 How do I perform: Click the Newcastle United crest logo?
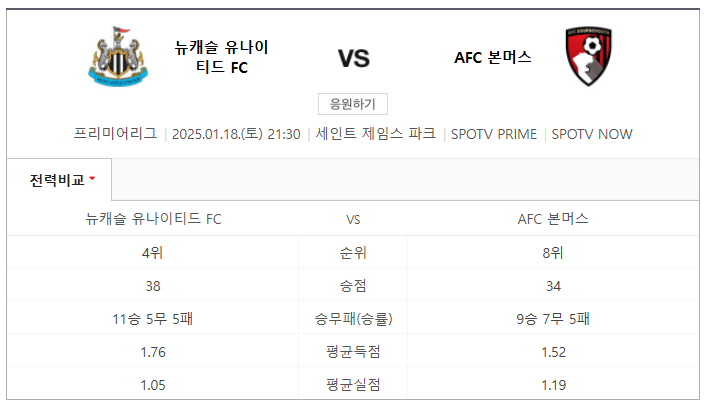point(118,57)
